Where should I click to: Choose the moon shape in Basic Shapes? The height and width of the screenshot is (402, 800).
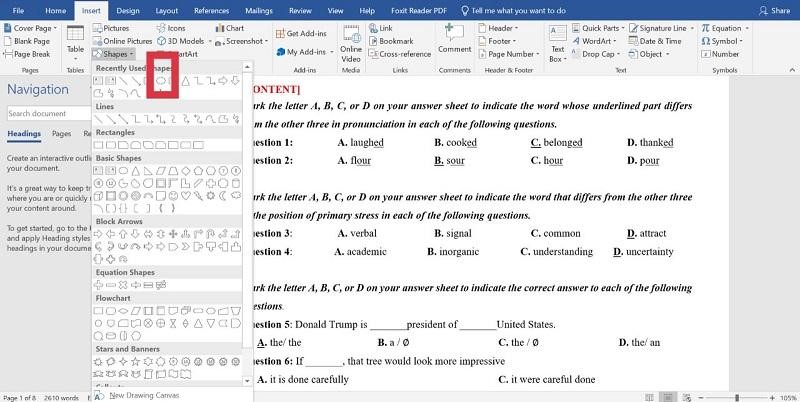click(223, 195)
